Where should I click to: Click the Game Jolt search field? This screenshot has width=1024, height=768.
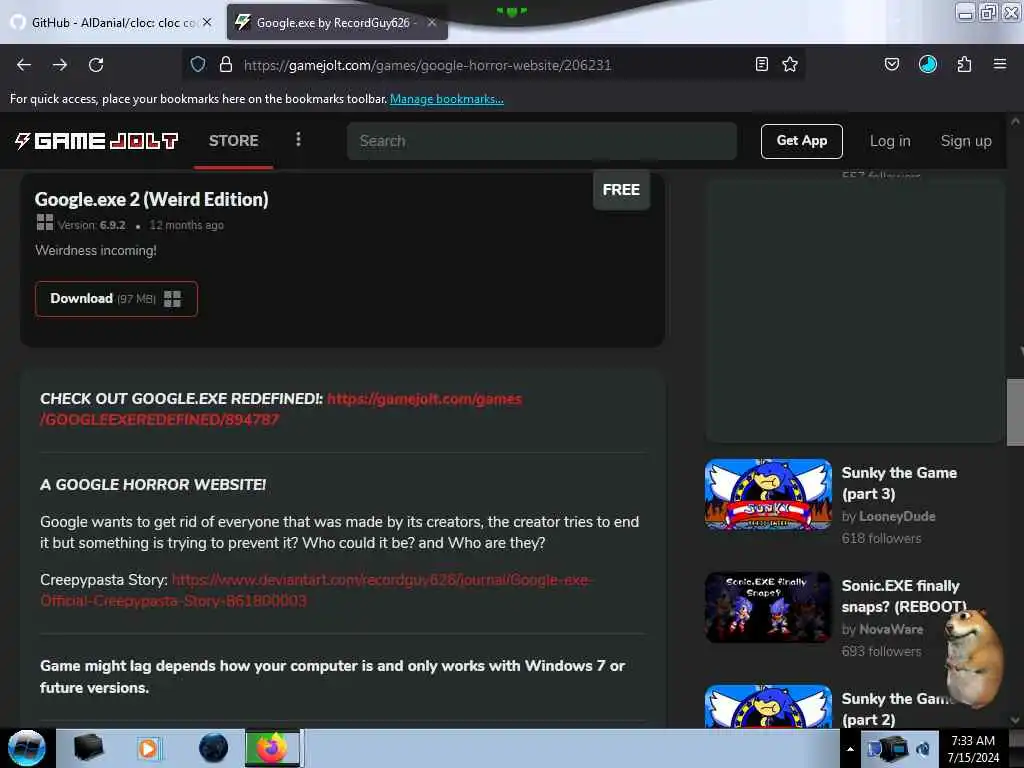pos(542,141)
